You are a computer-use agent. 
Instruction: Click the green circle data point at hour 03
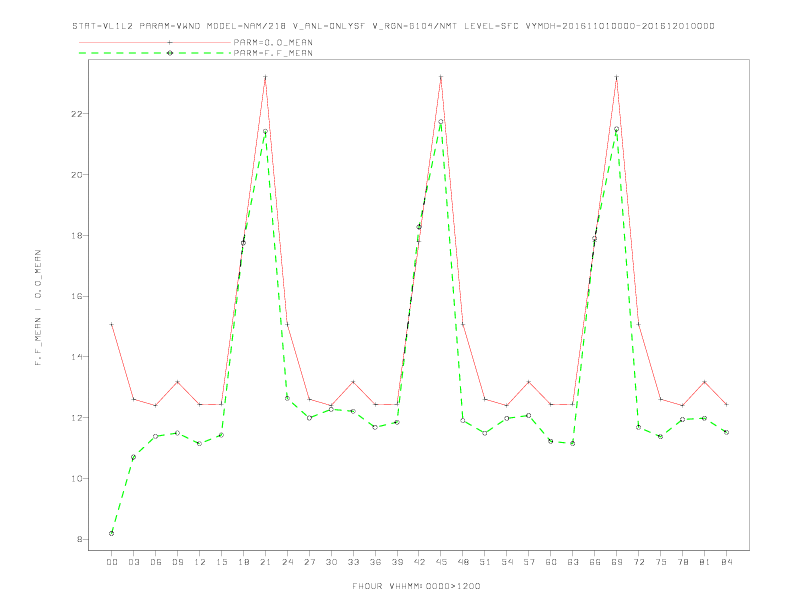(x=133, y=457)
